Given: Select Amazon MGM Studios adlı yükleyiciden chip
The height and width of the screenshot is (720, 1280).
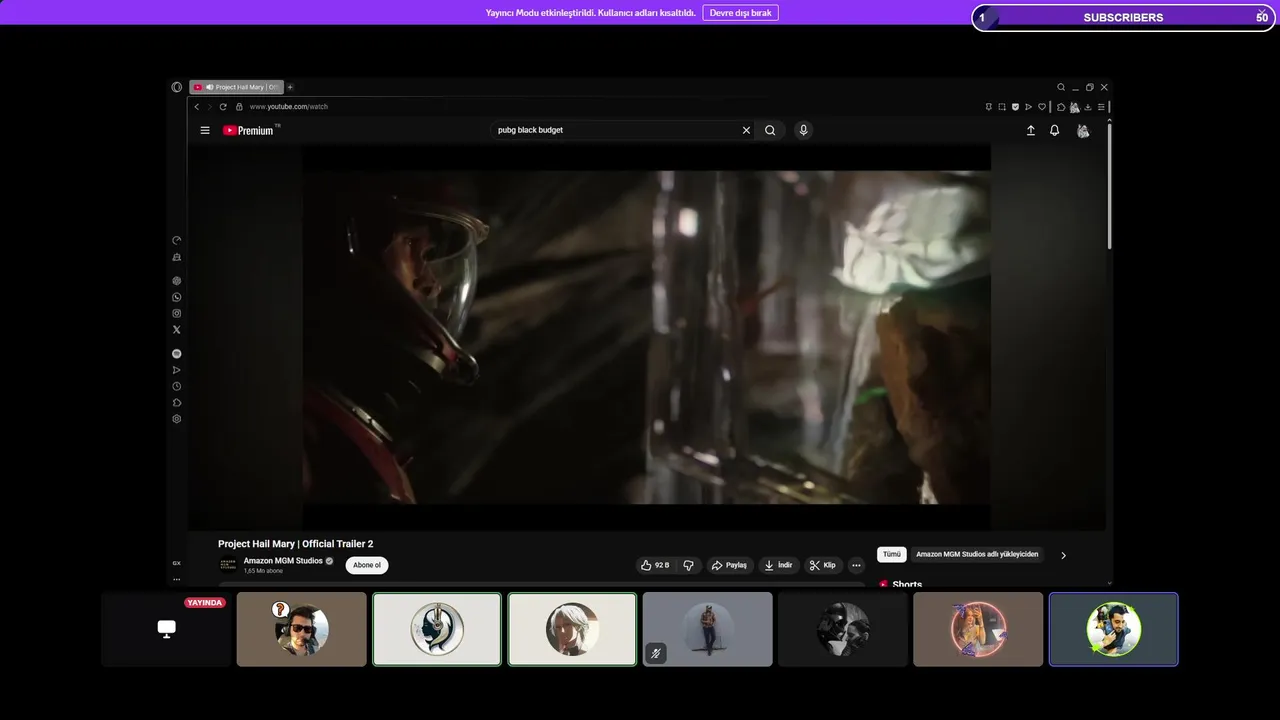Looking at the screenshot, I should 977,554.
